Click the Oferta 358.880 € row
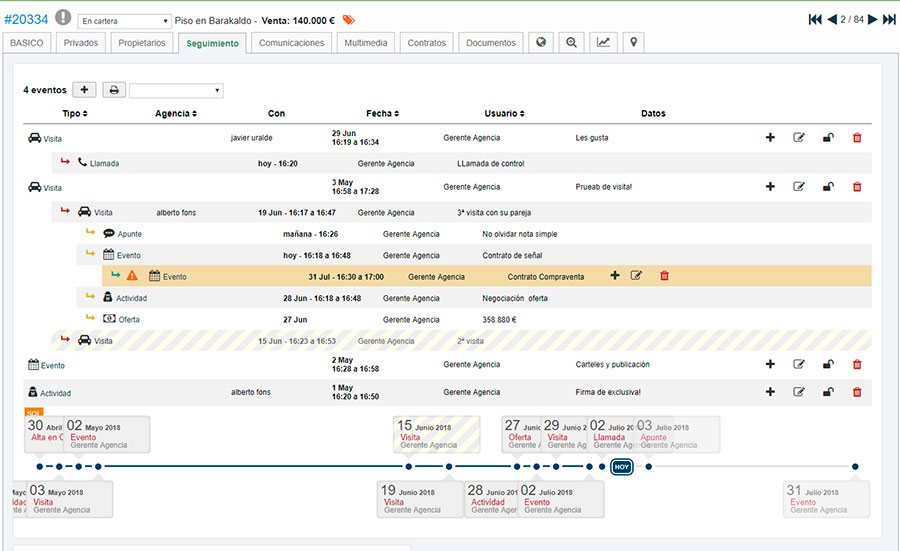The width and height of the screenshot is (900, 551). (474, 319)
